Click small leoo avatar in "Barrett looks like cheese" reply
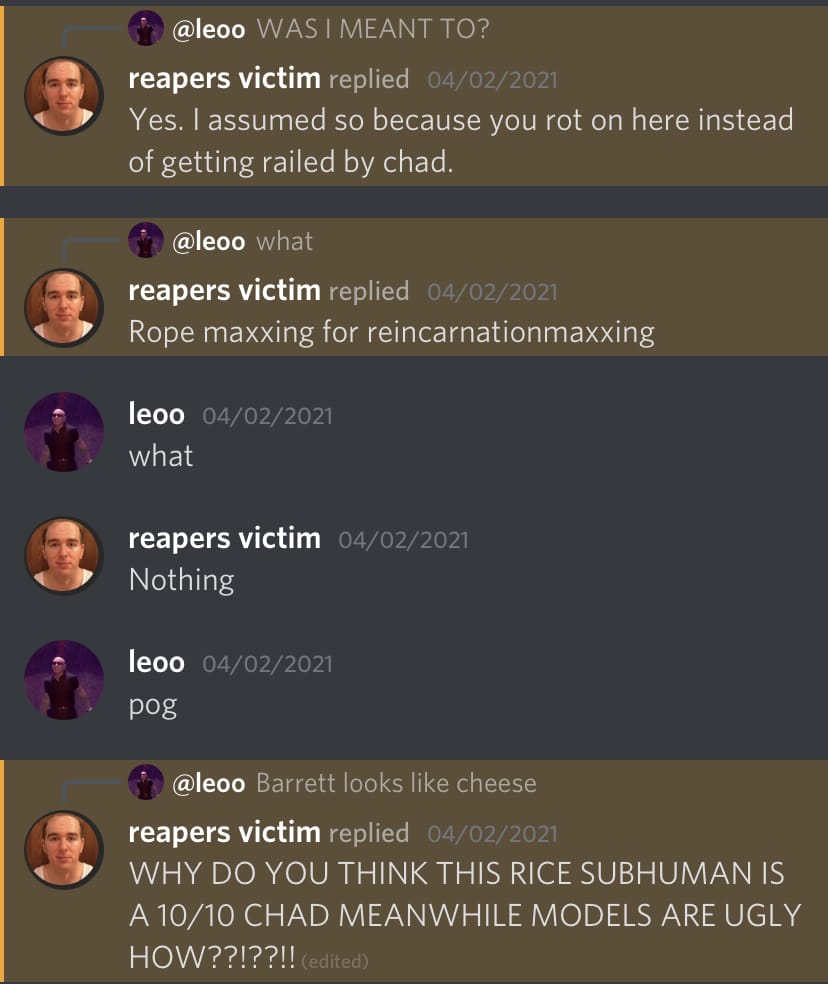The width and height of the screenshot is (828, 984). click(147, 783)
